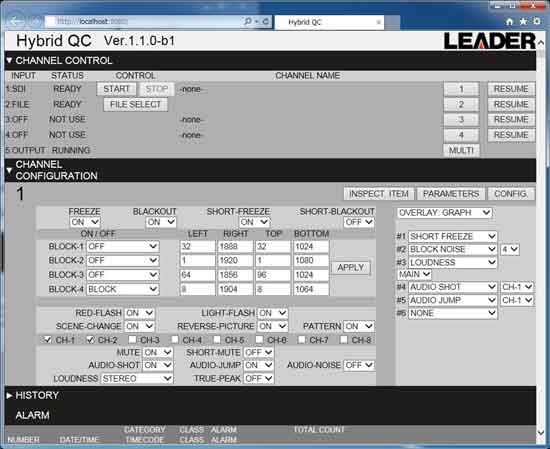Enable the CH-6 audio checkbox

point(259,340)
